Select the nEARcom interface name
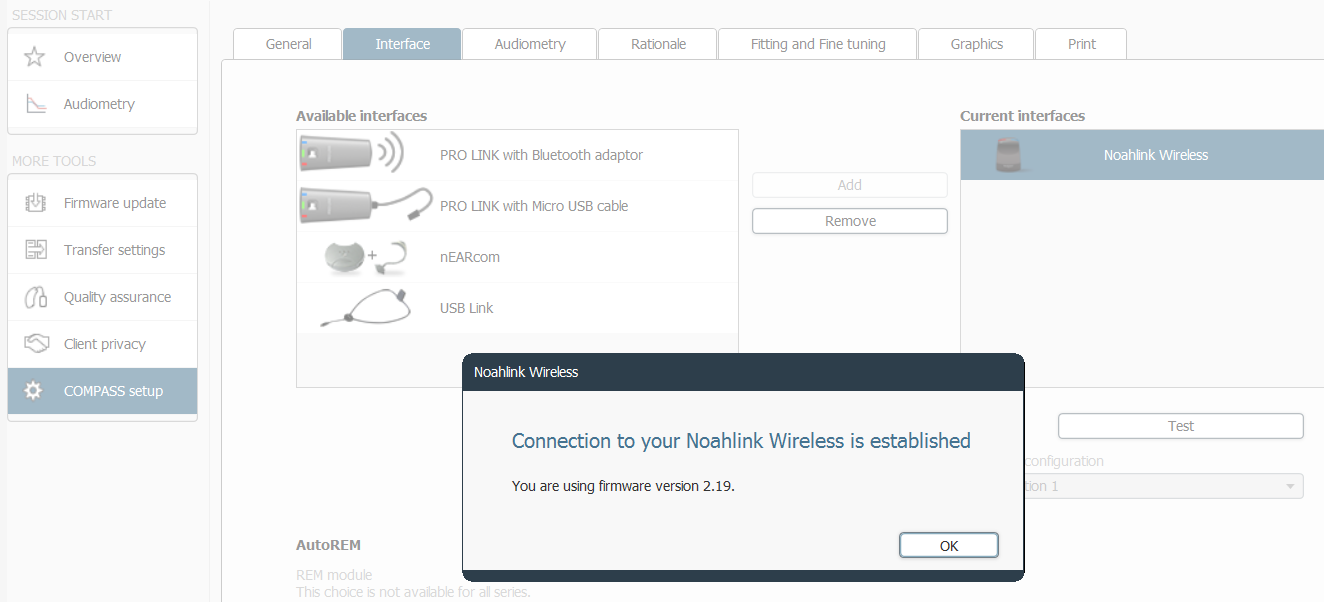The image size is (1324, 602). coord(470,257)
